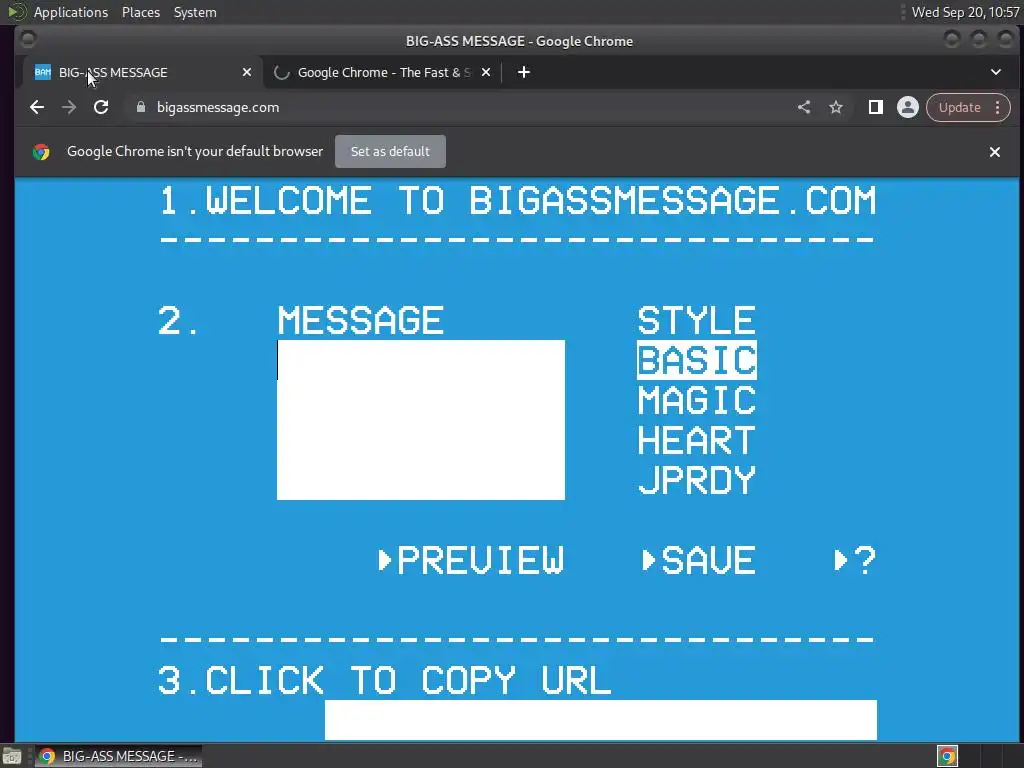Image resolution: width=1024 pixels, height=768 pixels.
Task: Open a new tab with the plus icon
Action: (x=524, y=72)
